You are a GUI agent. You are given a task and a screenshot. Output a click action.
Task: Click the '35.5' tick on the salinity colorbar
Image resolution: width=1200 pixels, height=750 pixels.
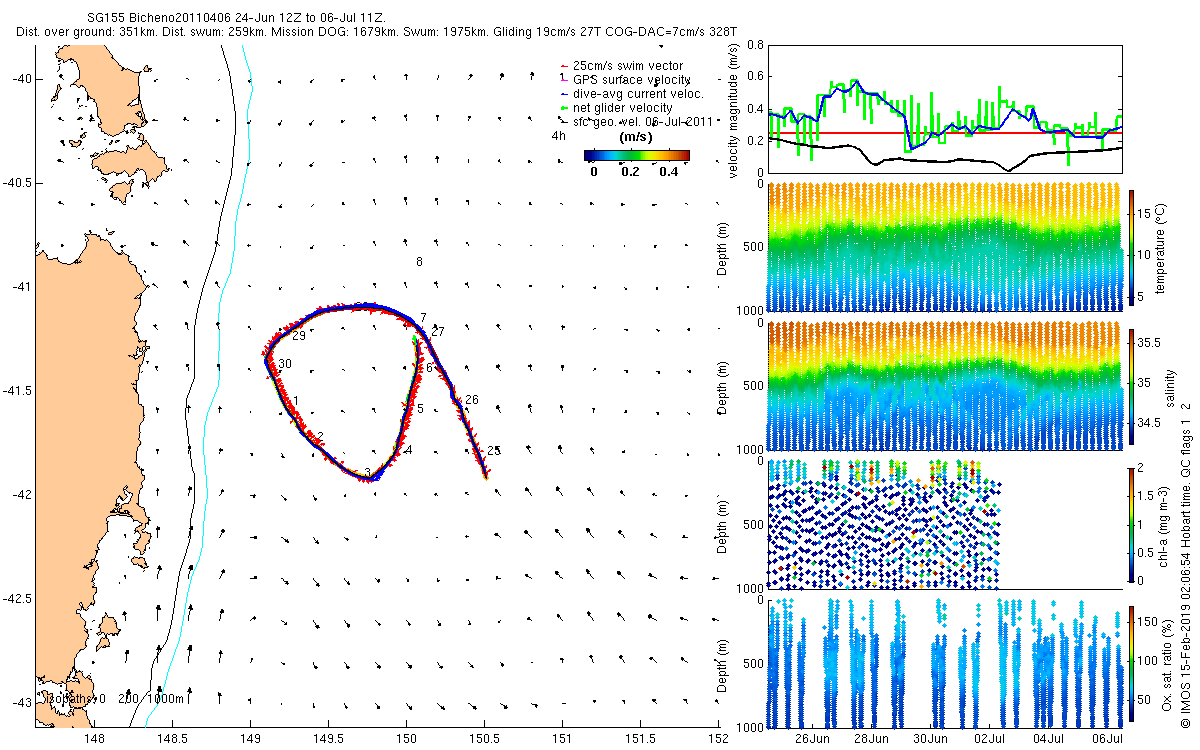1151,343
